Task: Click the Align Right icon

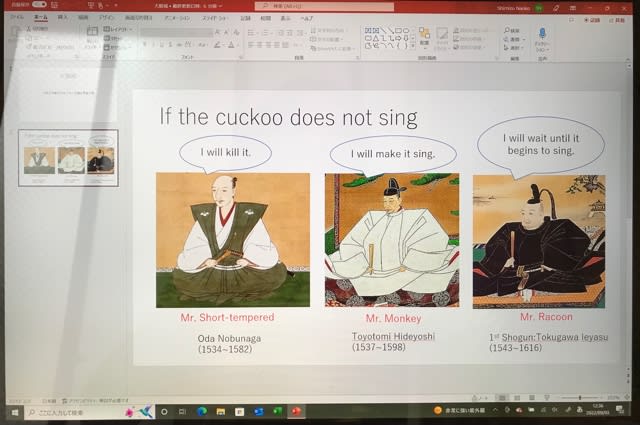Action: [x=269, y=45]
